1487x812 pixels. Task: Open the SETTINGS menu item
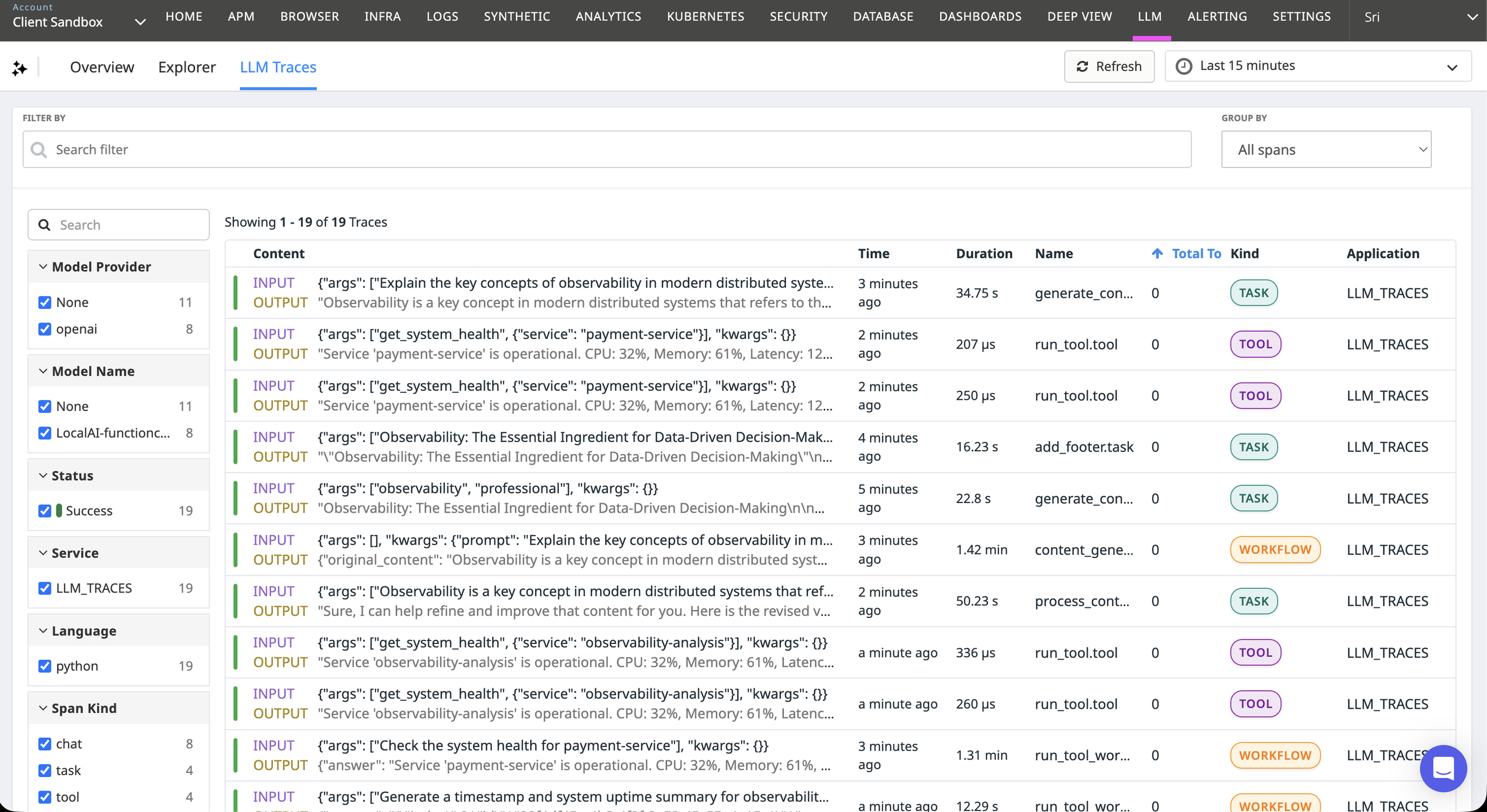1301,17
